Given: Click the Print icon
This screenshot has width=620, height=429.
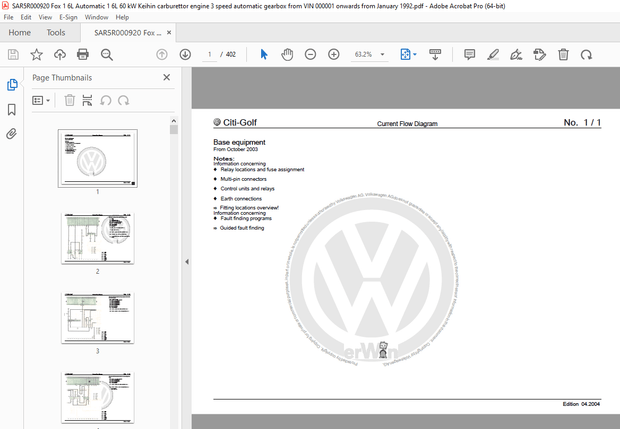Looking at the screenshot, I should [83, 55].
